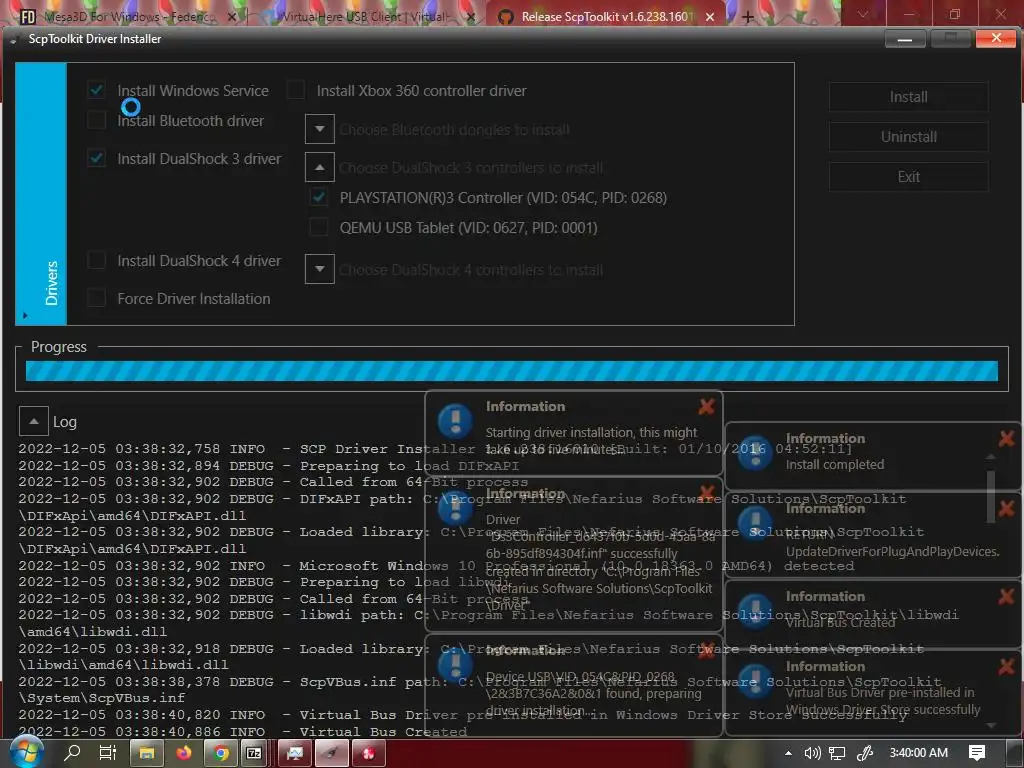Open 7-Zip from the taskbar
1024x768 pixels.
point(253,753)
